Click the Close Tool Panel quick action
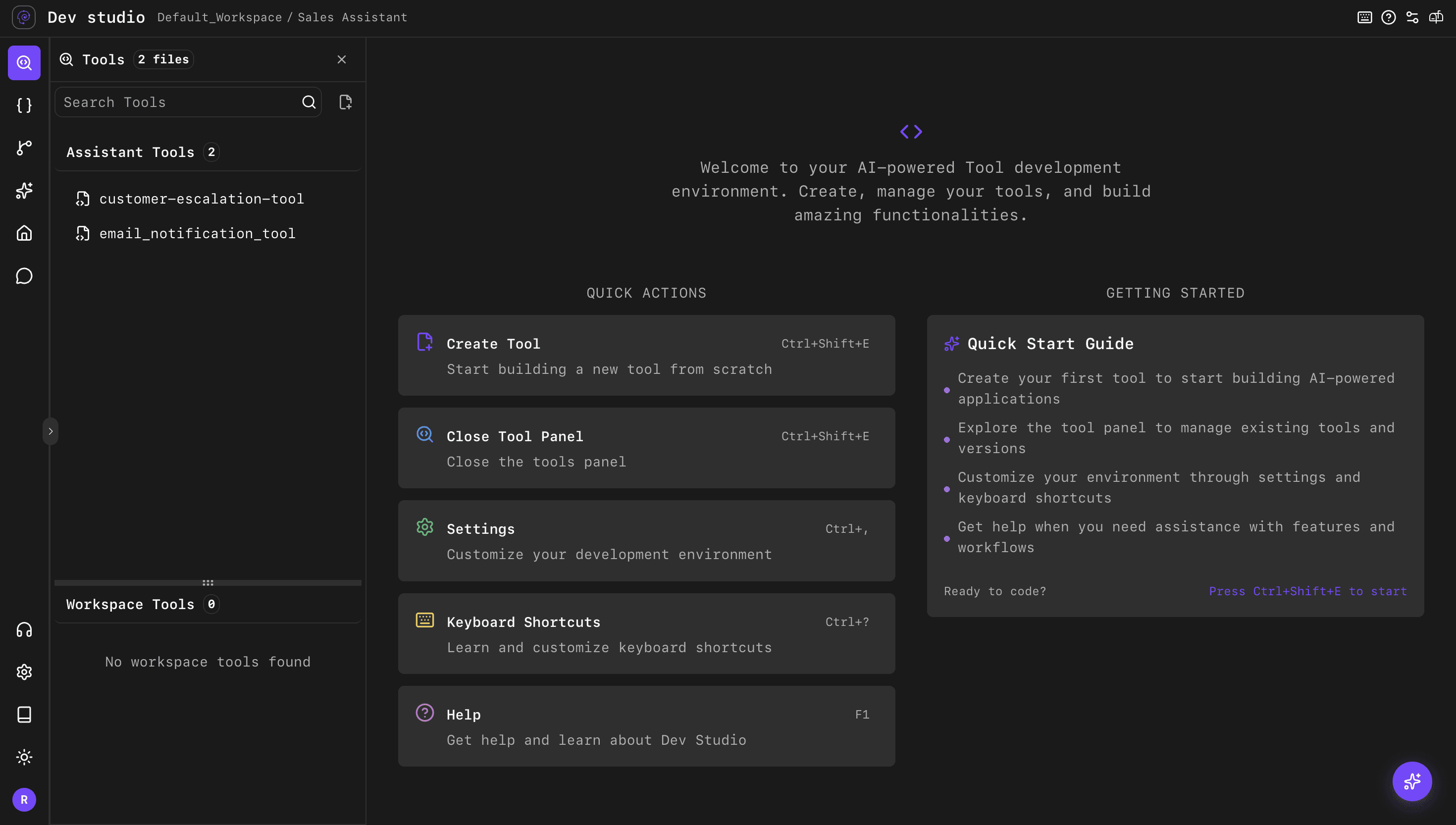This screenshot has height=825, width=1456. coord(646,448)
